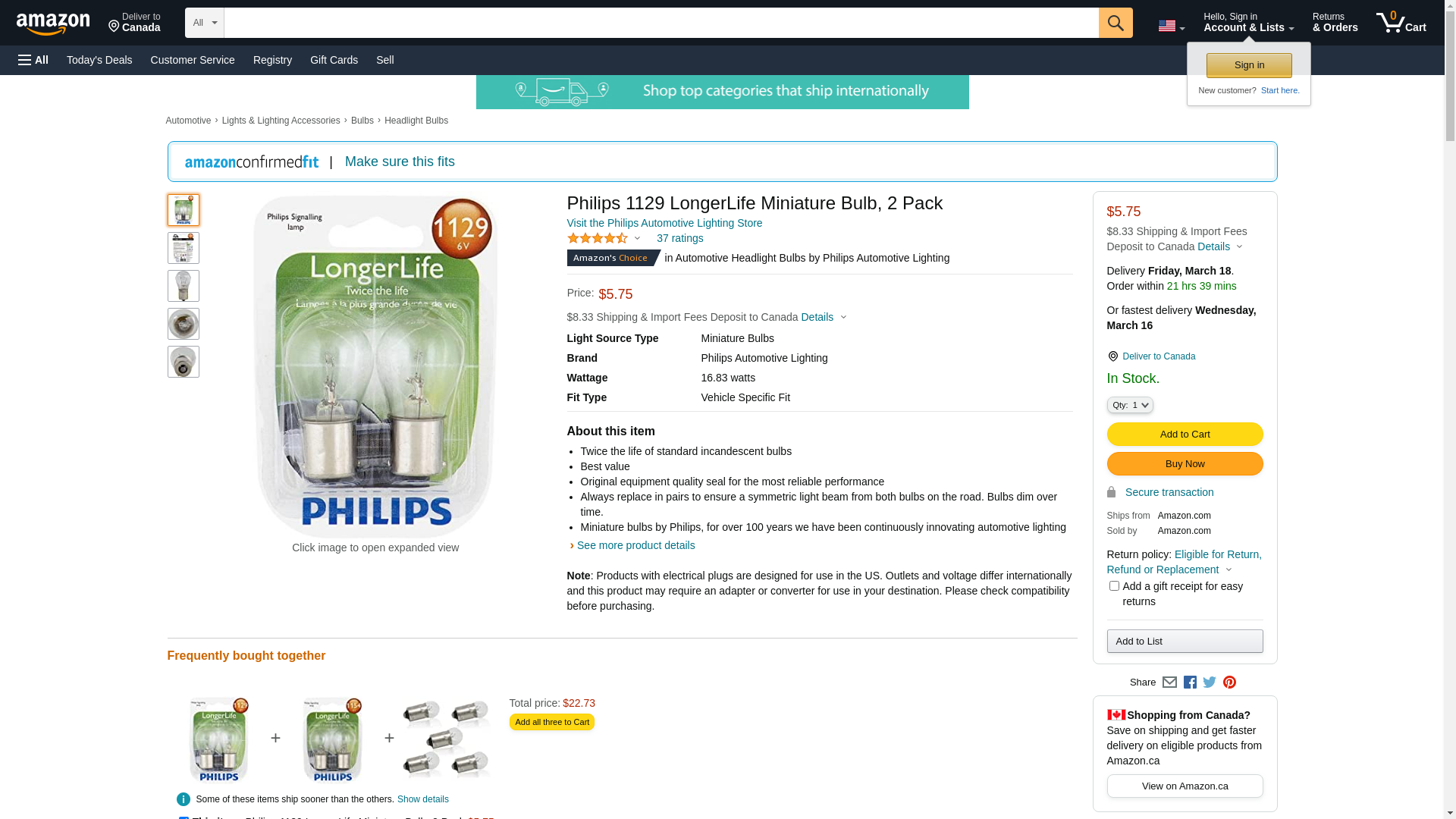Share on Facebook icon
The image size is (1456, 819).
click(1190, 682)
